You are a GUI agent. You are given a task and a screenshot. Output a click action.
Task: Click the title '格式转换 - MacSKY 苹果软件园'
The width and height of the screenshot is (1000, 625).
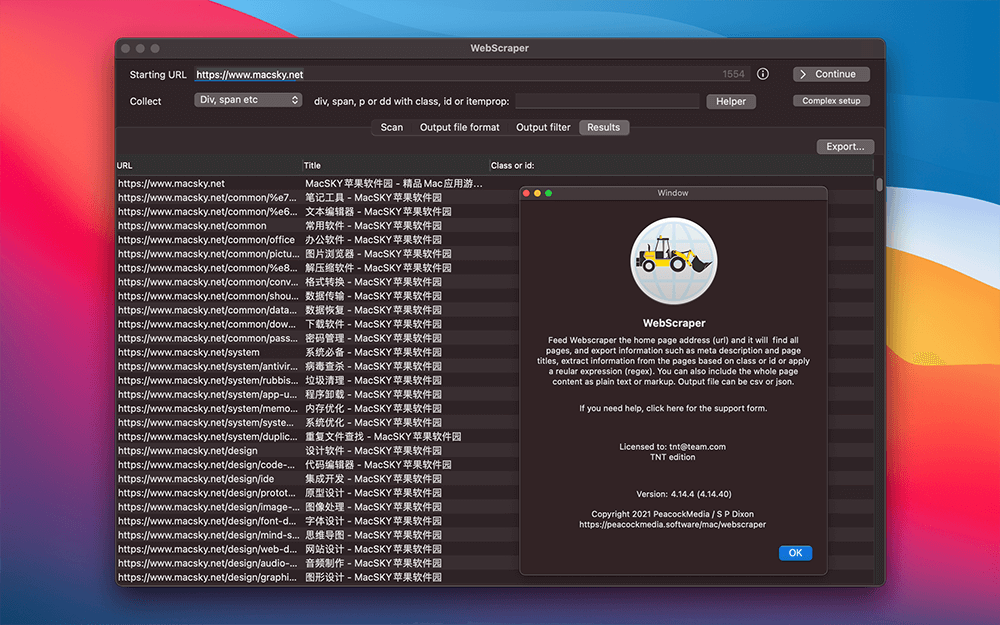pyautogui.click(x=373, y=282)
